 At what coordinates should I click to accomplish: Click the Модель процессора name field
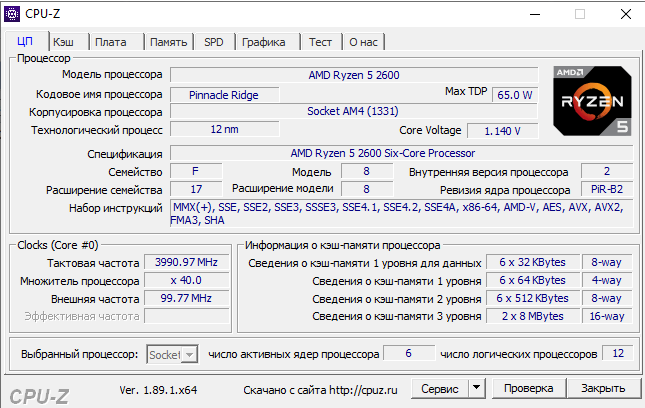354,75
